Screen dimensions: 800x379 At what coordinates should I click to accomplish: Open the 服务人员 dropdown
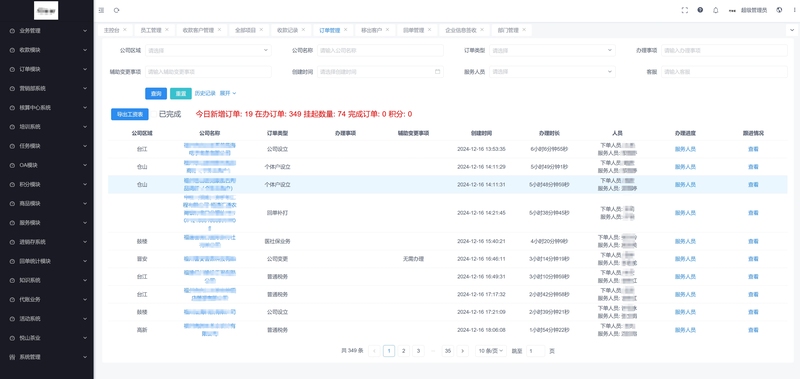[x=552, y=72]
